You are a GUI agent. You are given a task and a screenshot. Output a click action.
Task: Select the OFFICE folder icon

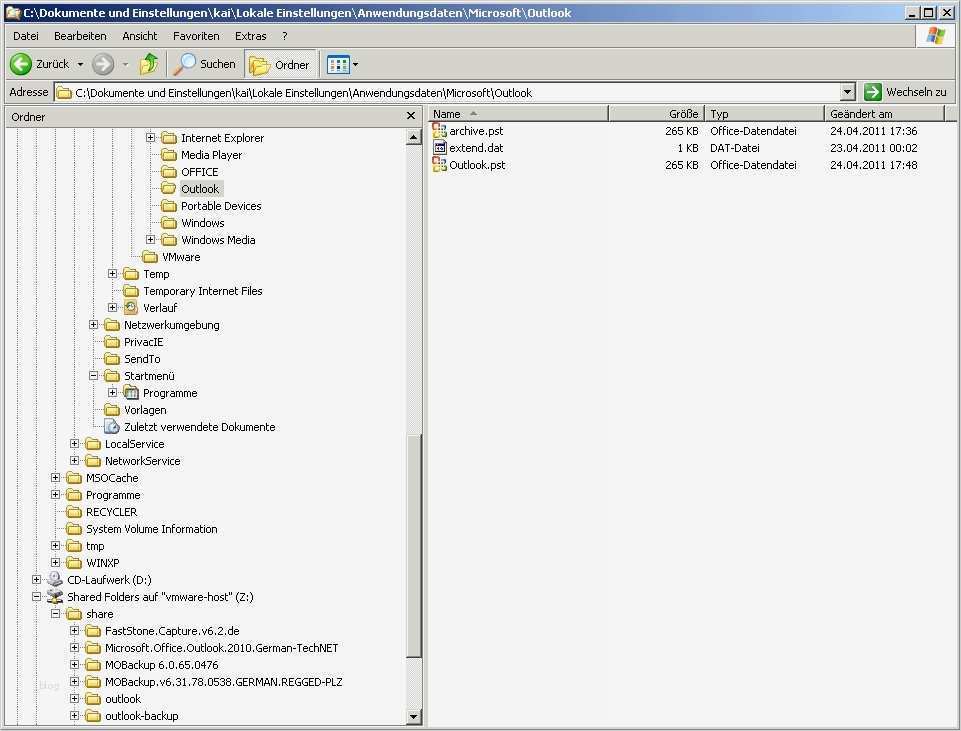click(x=169, y=172)
